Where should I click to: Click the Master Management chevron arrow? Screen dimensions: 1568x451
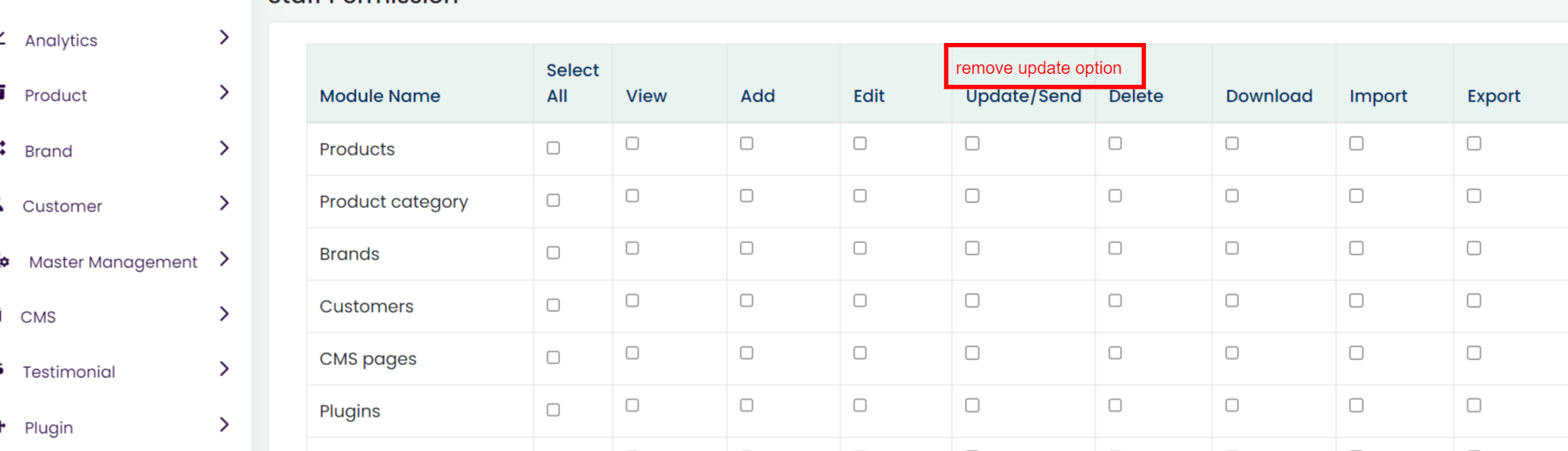(x=224, y=259)
